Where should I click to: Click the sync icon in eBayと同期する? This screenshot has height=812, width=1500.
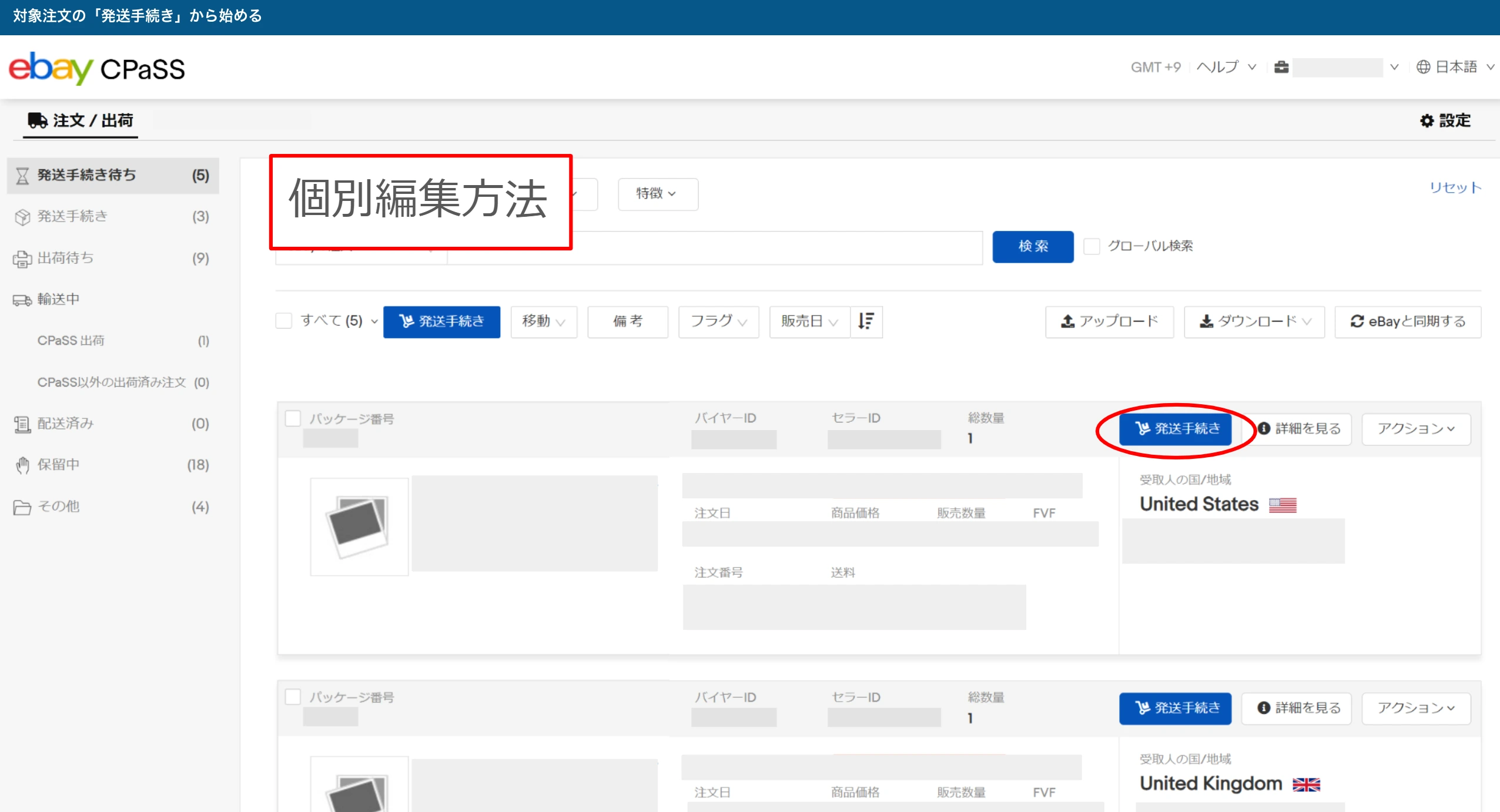point(1357,321)
